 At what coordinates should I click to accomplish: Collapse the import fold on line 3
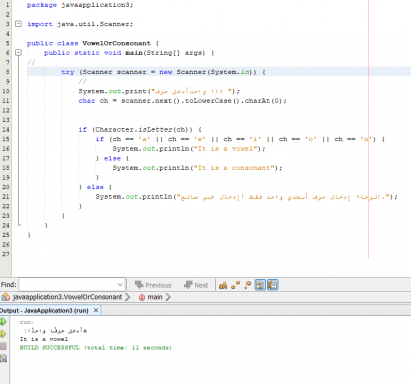click(x=19, y=24)
